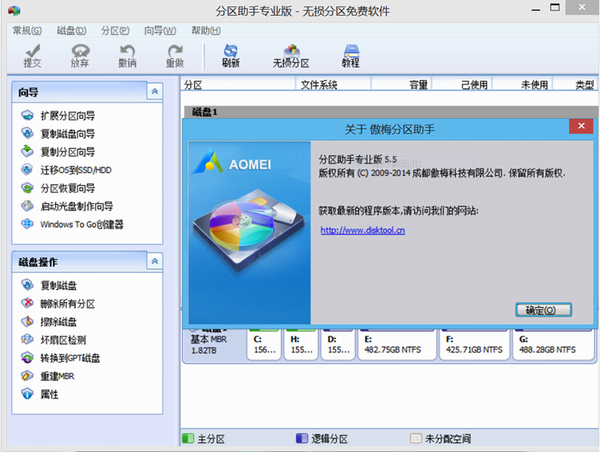Open the Windows To Go创建器 icon

pyautogui.click(x=27, y=224)
